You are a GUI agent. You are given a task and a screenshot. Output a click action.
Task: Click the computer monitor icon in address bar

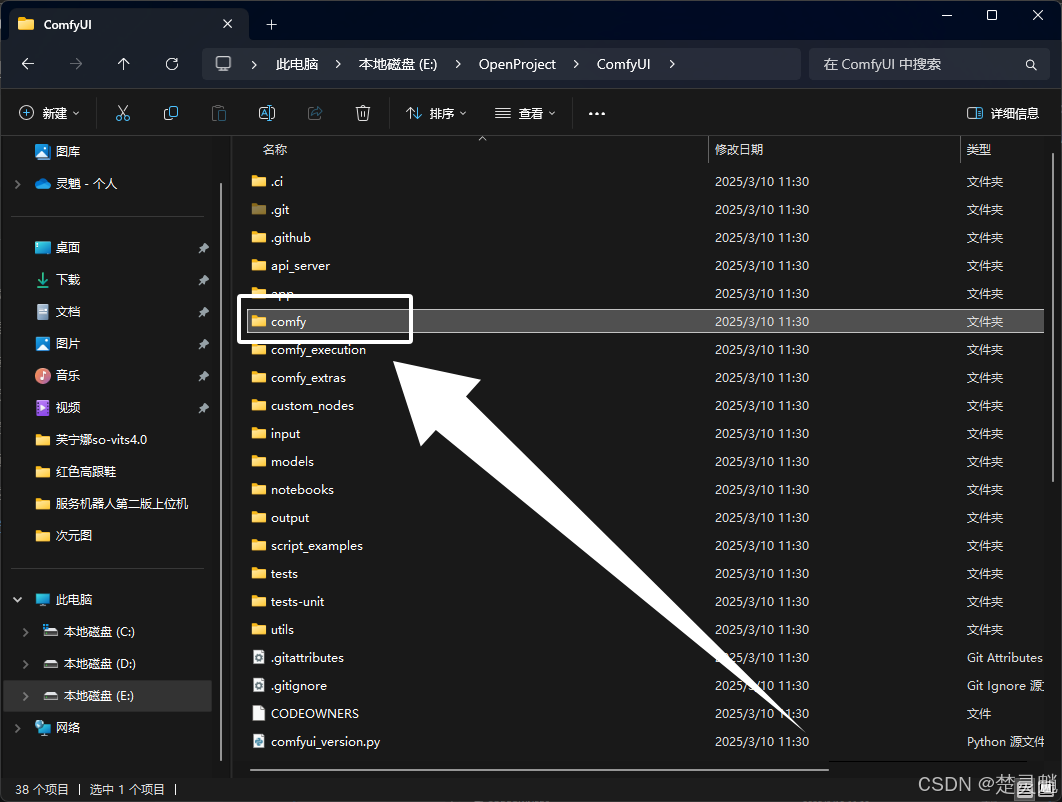(223, 64)
